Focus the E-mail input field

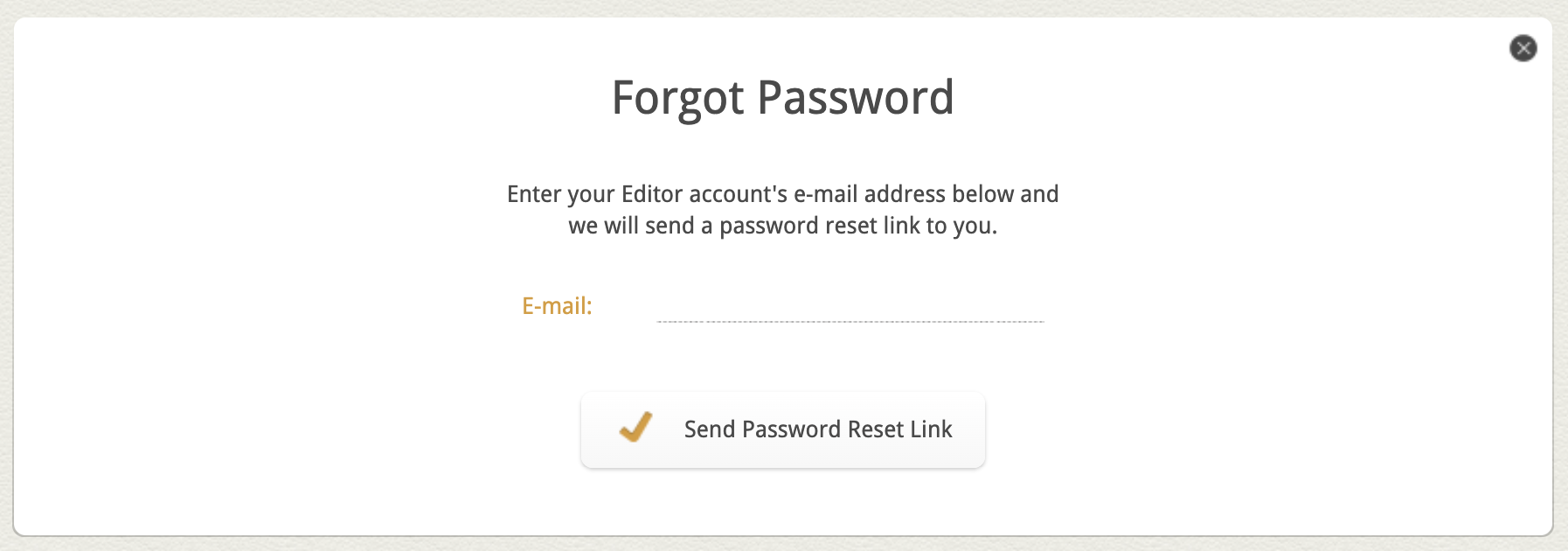[850, 307]
